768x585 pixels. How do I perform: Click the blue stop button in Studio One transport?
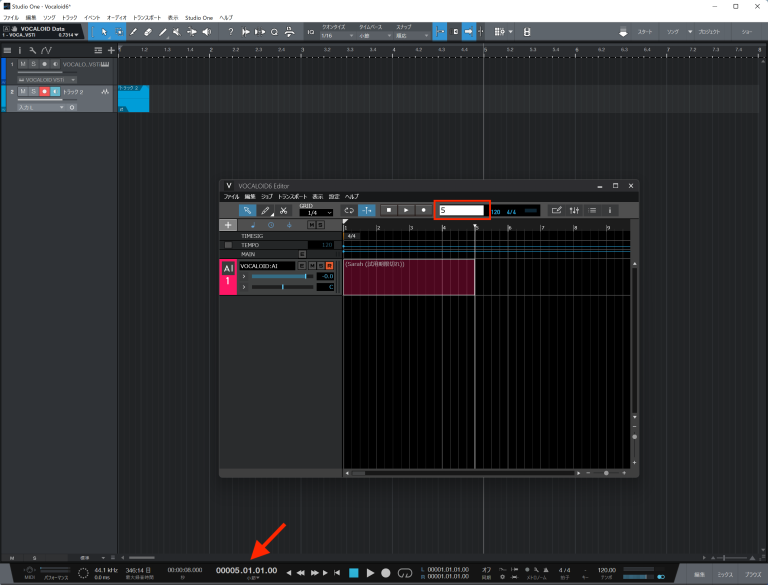pos(354,572)
